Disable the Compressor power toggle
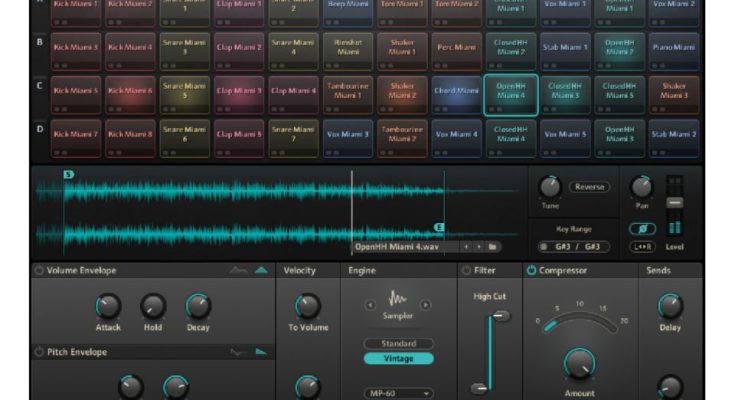Image resolution: width=735 pixels, height=400 pixels. click(530, 270)
